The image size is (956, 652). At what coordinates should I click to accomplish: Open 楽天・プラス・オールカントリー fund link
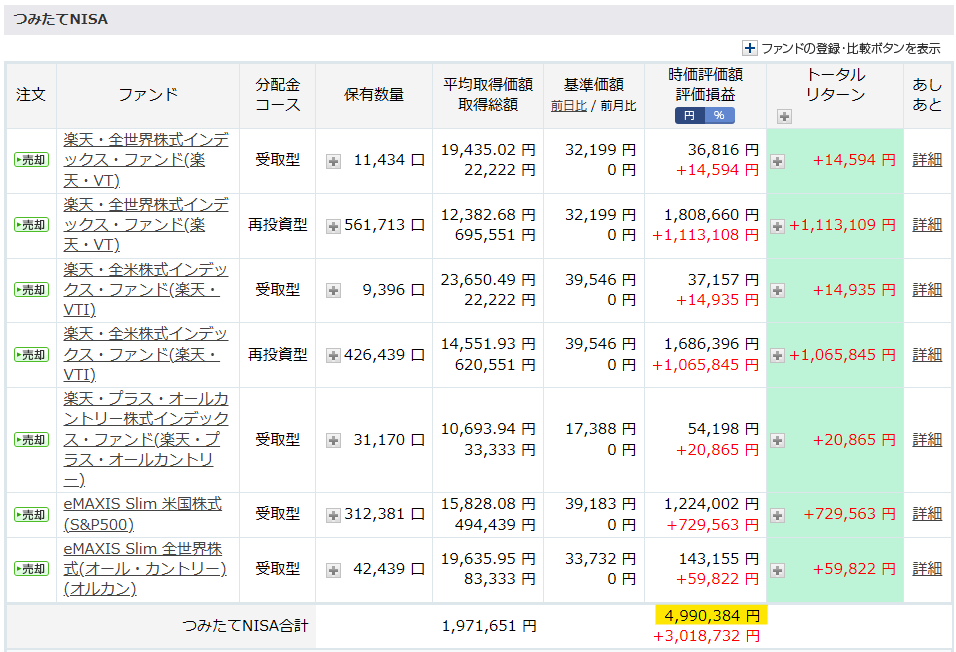[146, 439]
